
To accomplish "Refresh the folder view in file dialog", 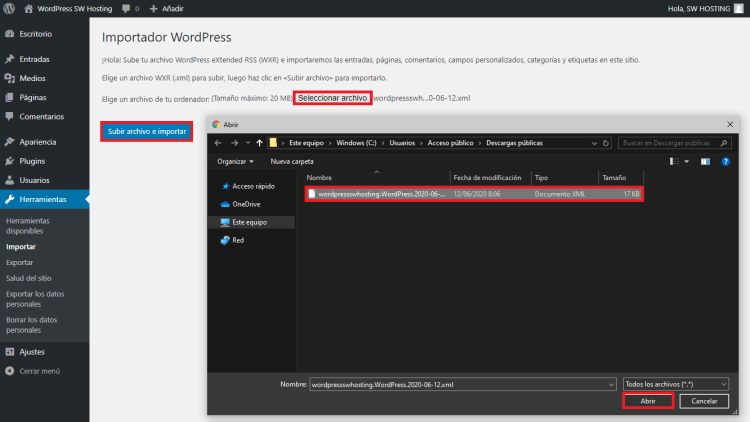I will tap(606, 143).
